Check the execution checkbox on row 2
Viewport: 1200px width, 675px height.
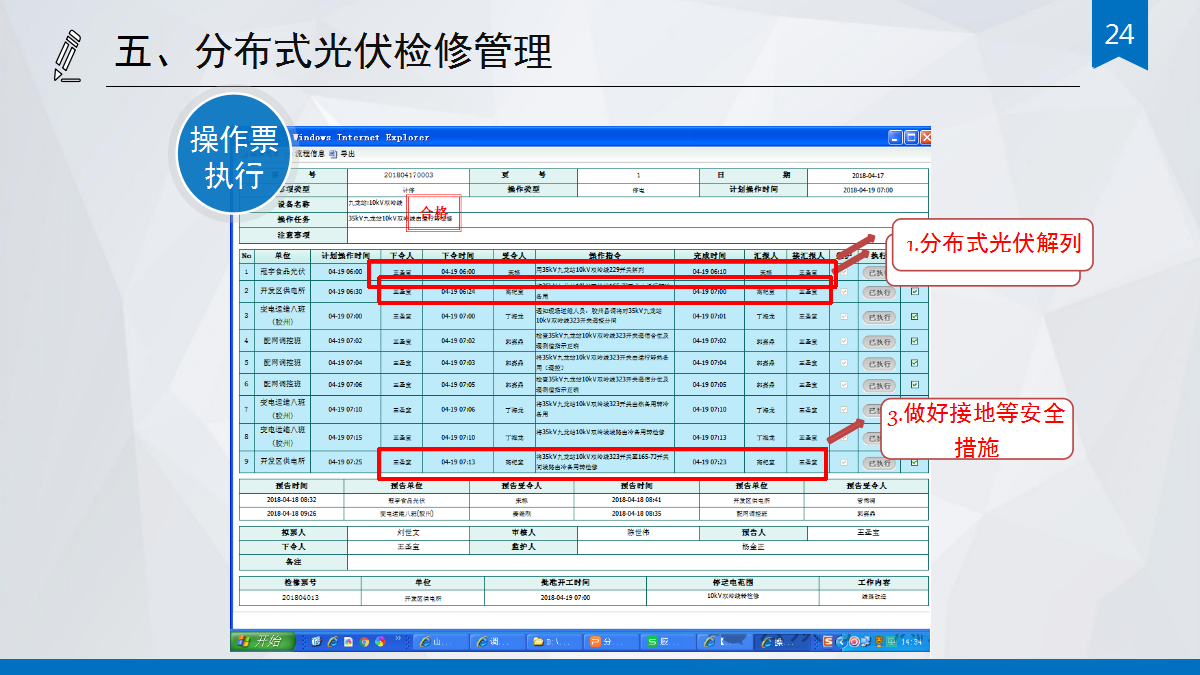(x=915, y=292)
